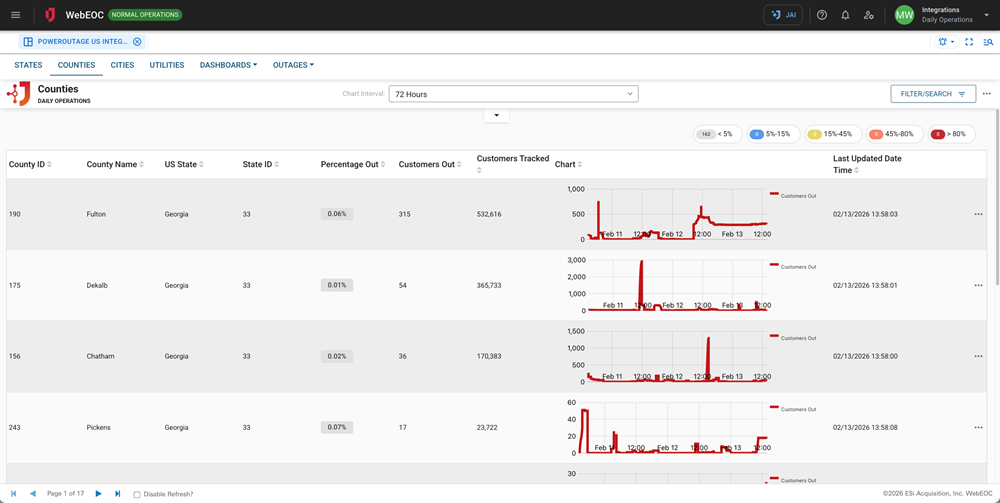Open the user settings icon
Image resolution: width=1000 pixels, height=503 pixels.
[x=868, y=15]
